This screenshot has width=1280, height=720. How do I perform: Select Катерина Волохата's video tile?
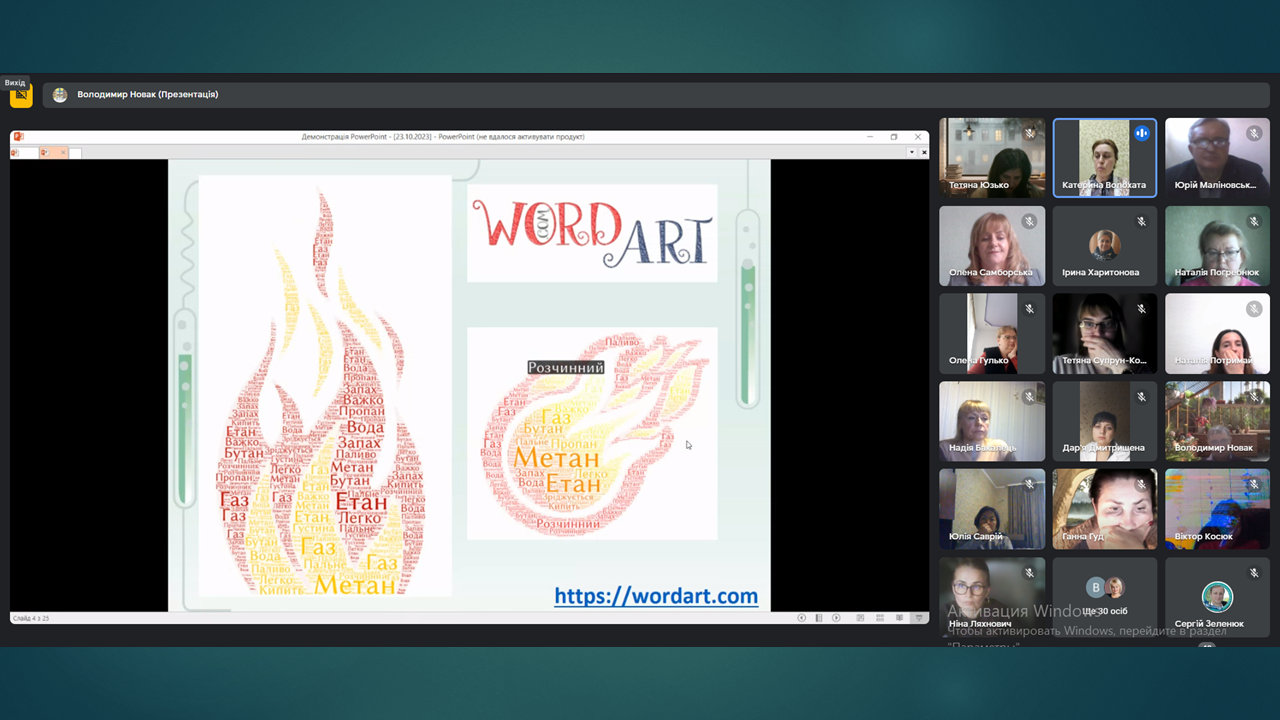(1105, 158)
